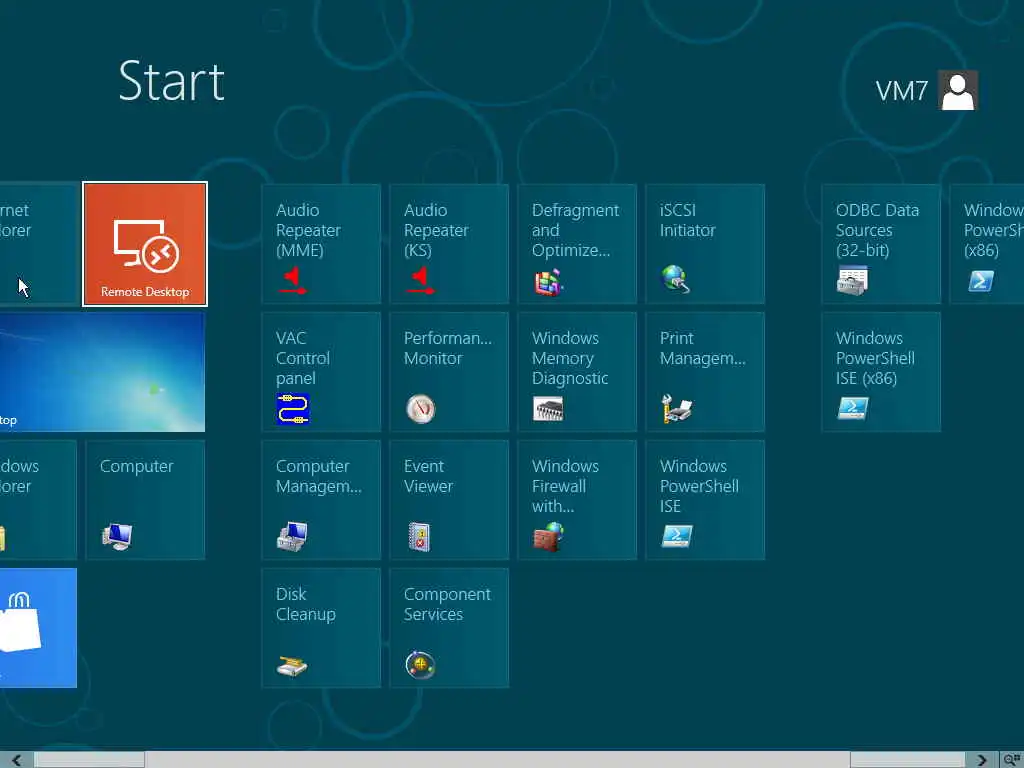
Task: Open the Store shopping bag tile
Action: (x=38, y=628)
